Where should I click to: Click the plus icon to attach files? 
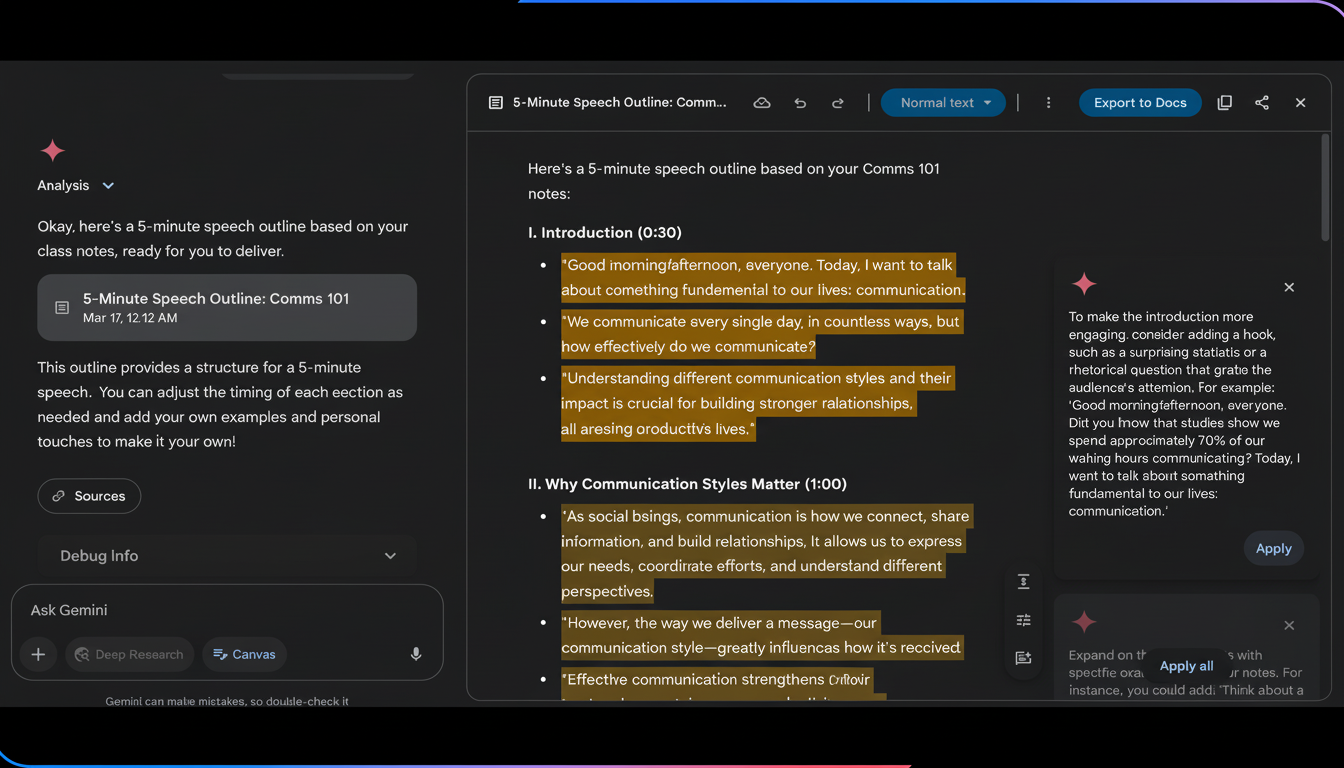point(38,654)
